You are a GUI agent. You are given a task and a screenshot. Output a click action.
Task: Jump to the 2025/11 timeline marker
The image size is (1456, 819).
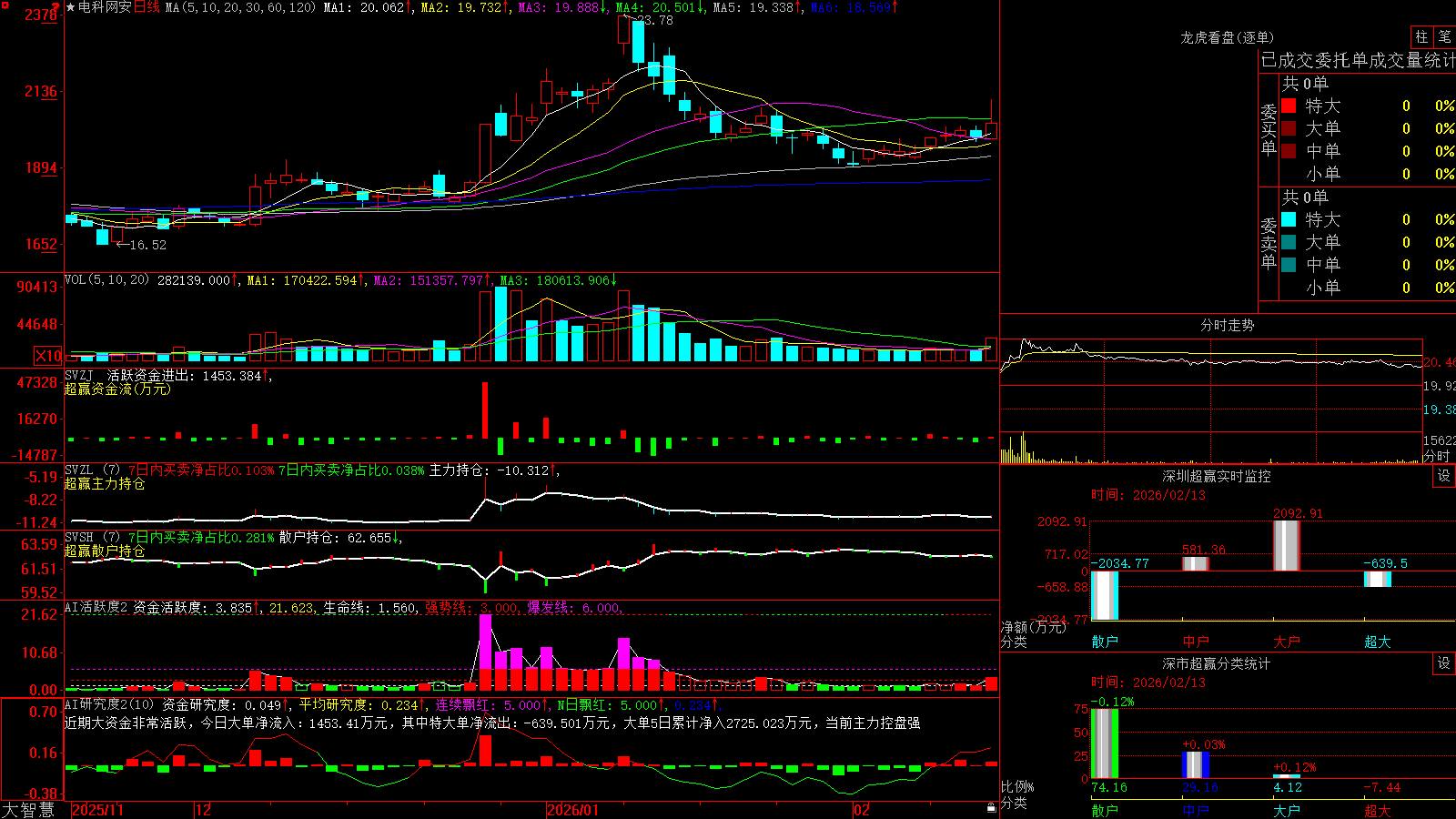(97, 810)
